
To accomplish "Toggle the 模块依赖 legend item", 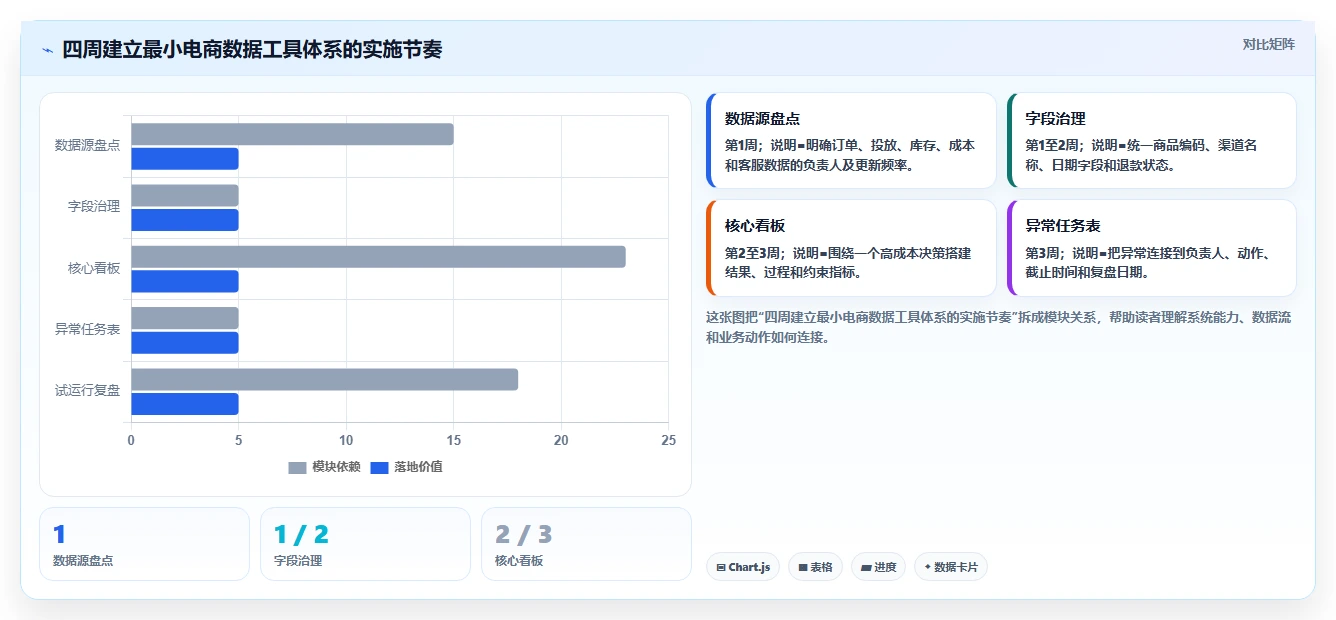I will point(324,467).
